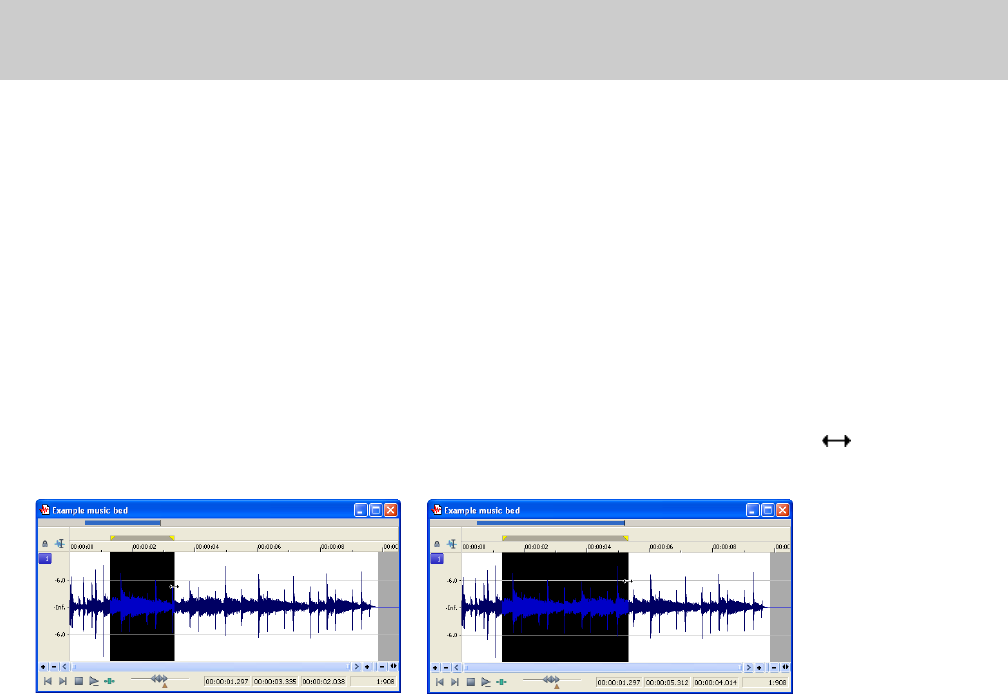Click the playback rate scrub slider in left window
The image size is (1008, 694).
point(159,679)
